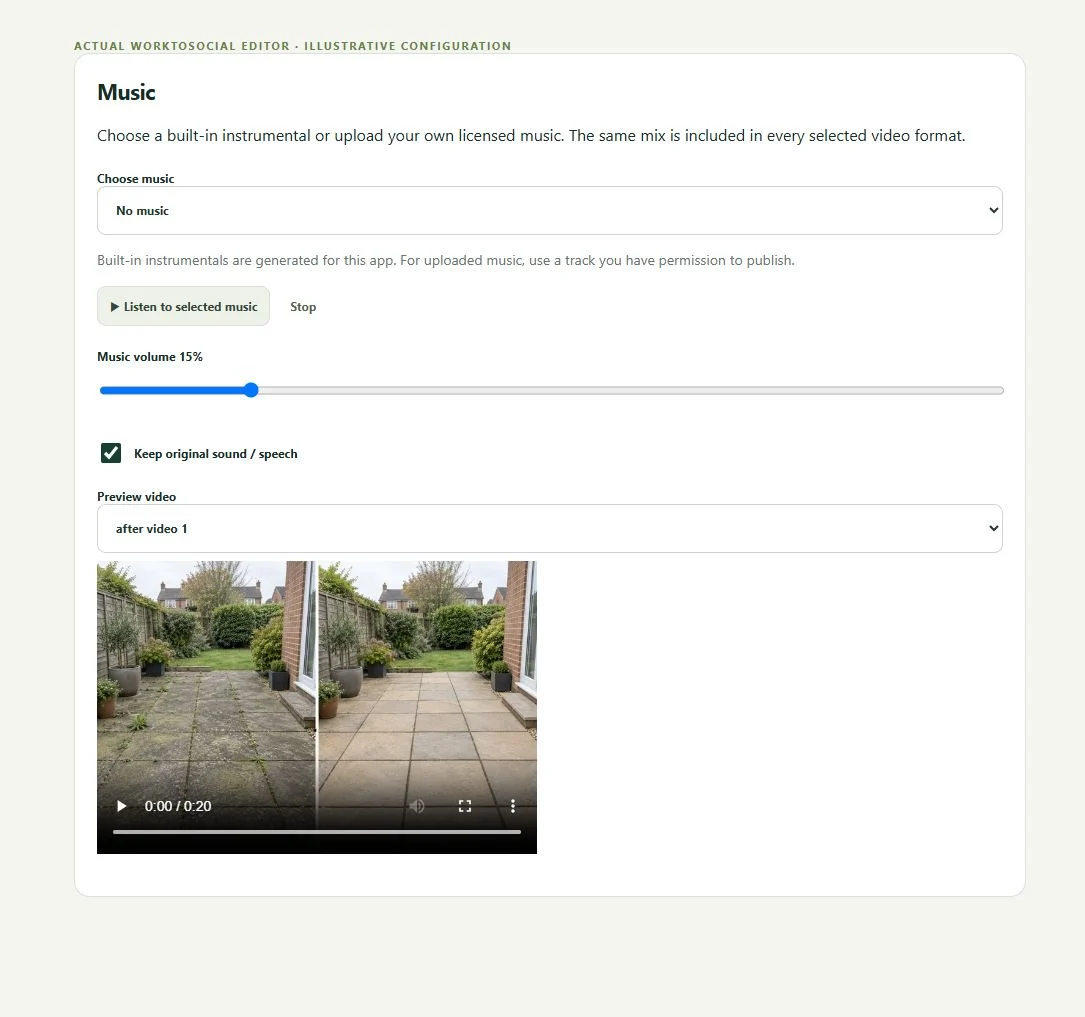Open the Choose music dropdown
Screen dimensions: 1085x1017
point(549,210)
